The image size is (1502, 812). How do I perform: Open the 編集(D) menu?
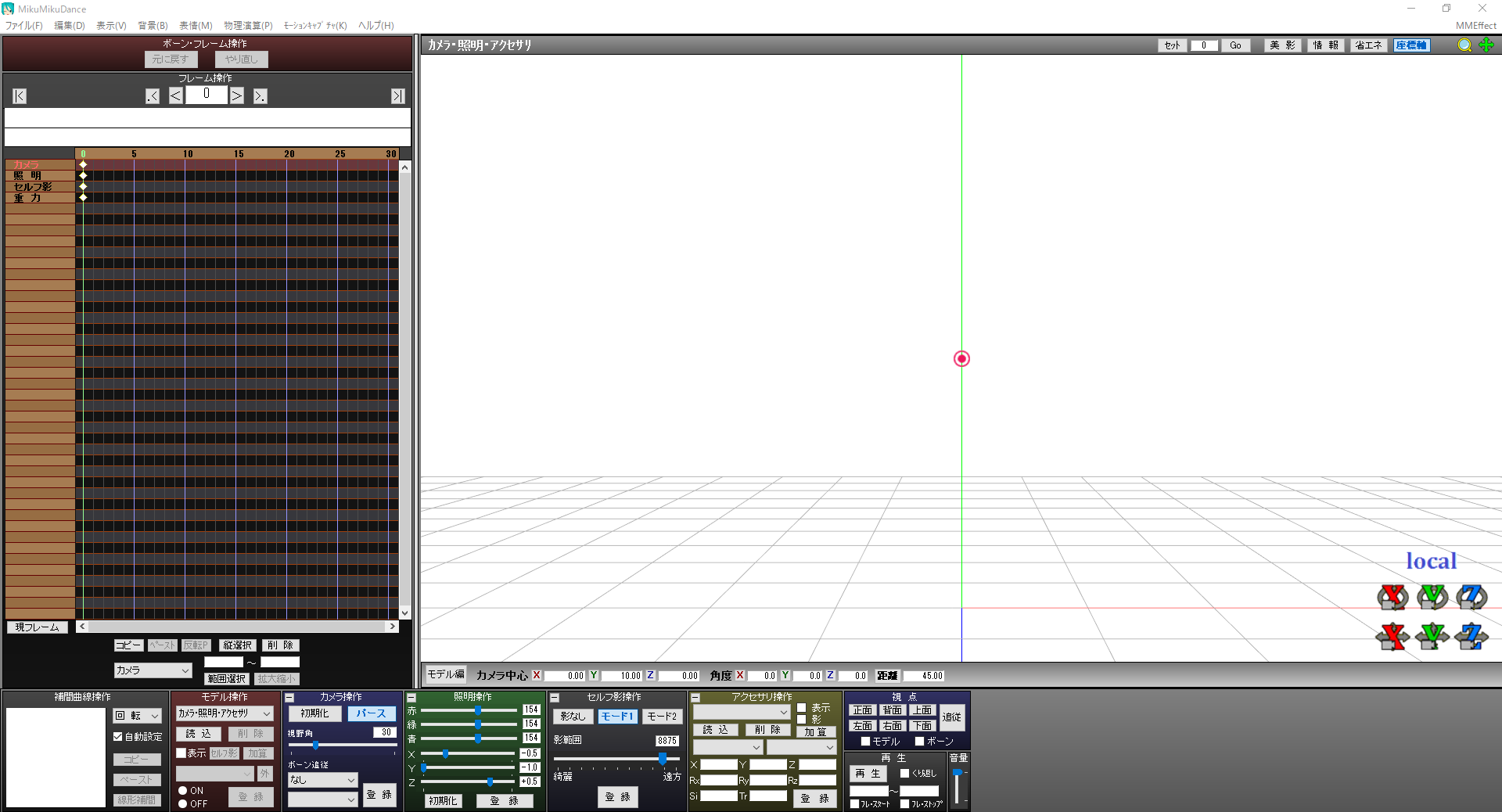click(x=70, y=26)
